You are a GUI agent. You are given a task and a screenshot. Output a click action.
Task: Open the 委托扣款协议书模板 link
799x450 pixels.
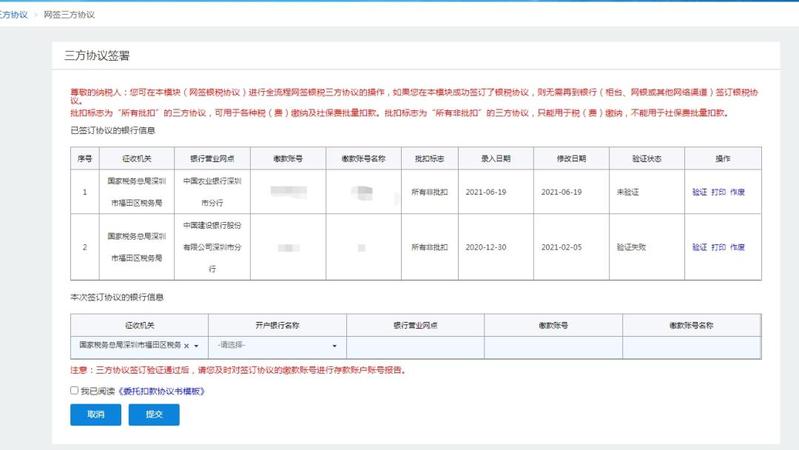coord(162,391)
